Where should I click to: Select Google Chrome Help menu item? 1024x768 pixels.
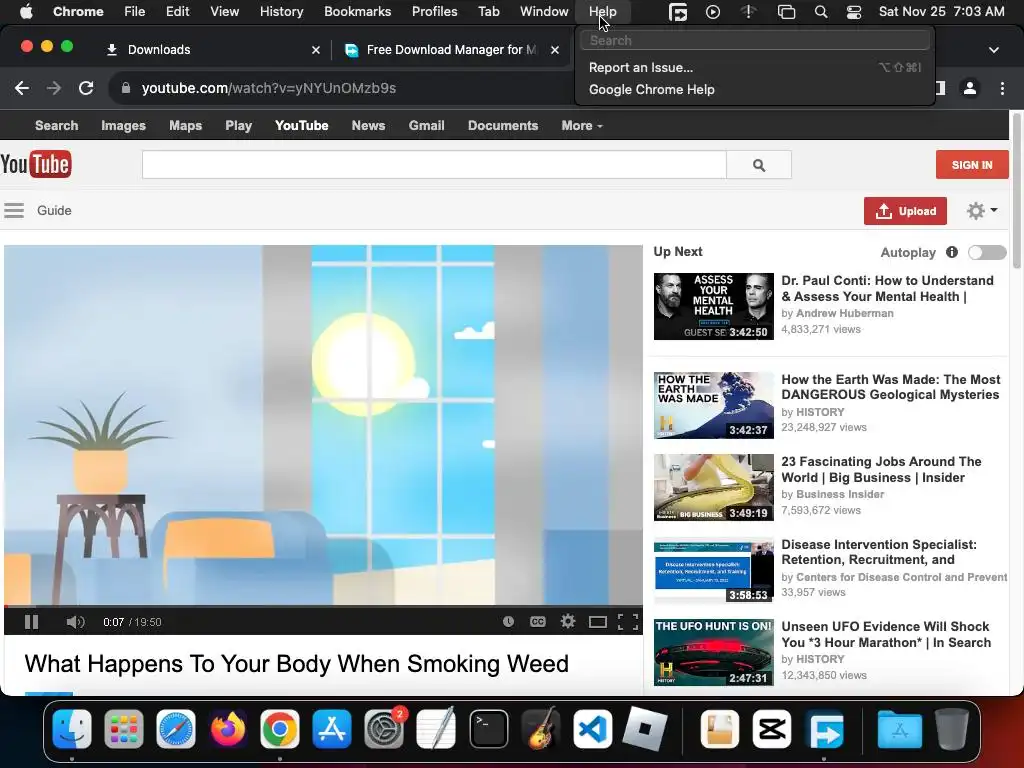tap(754, 89)
